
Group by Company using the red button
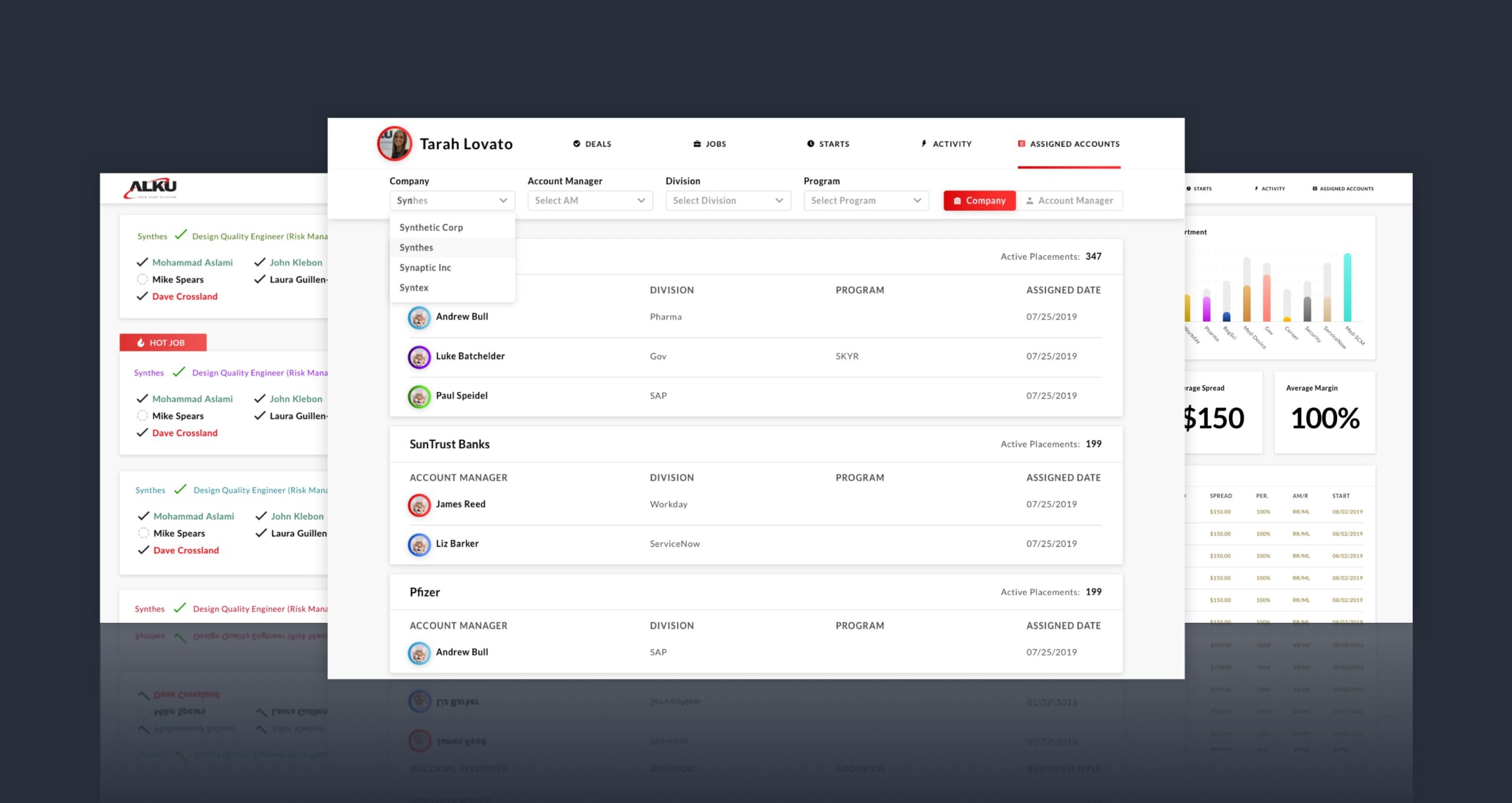pyautogui.click(x=979, y=200)
